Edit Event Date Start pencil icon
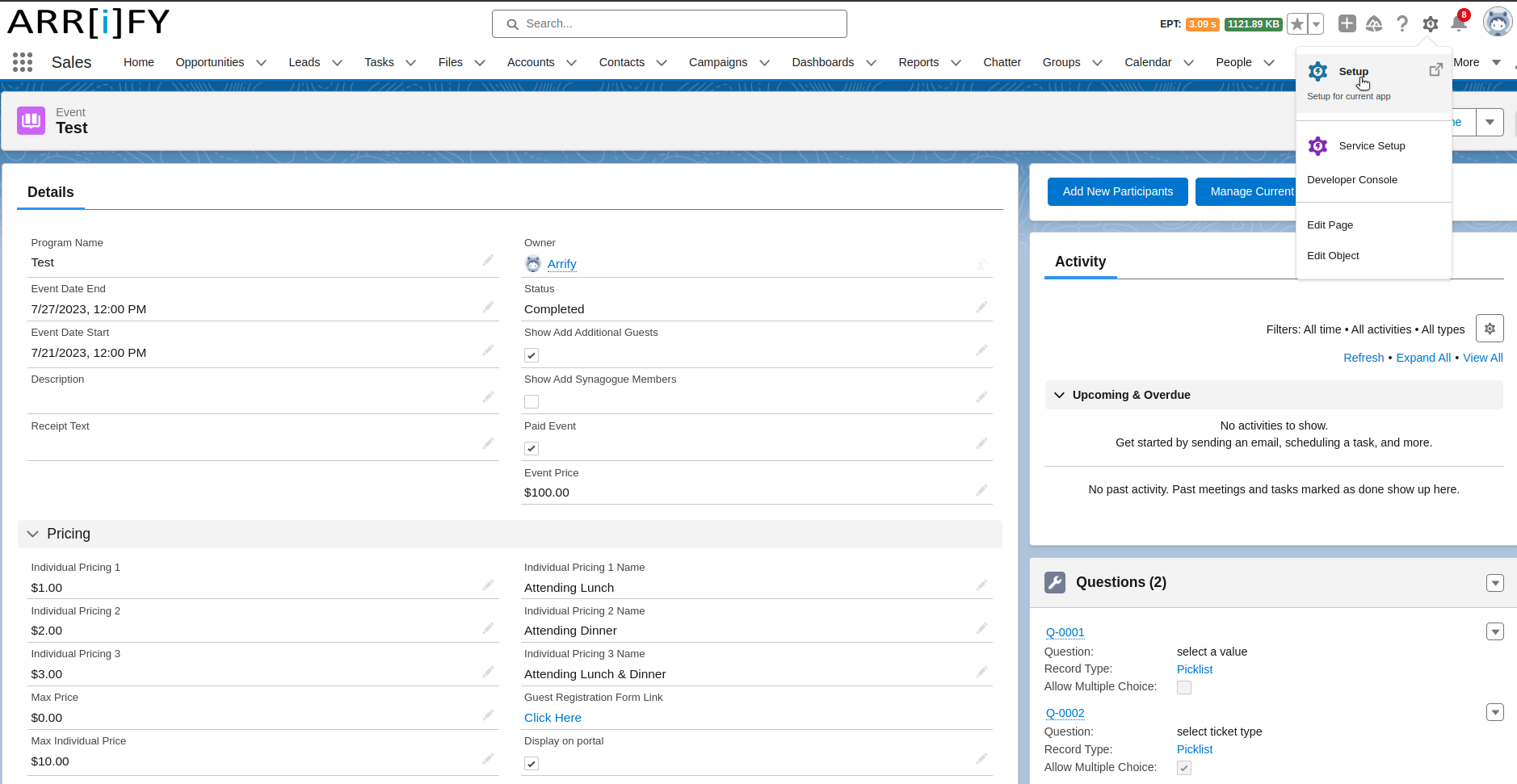Screen dimensions: 1517x784 coord(488,350)
